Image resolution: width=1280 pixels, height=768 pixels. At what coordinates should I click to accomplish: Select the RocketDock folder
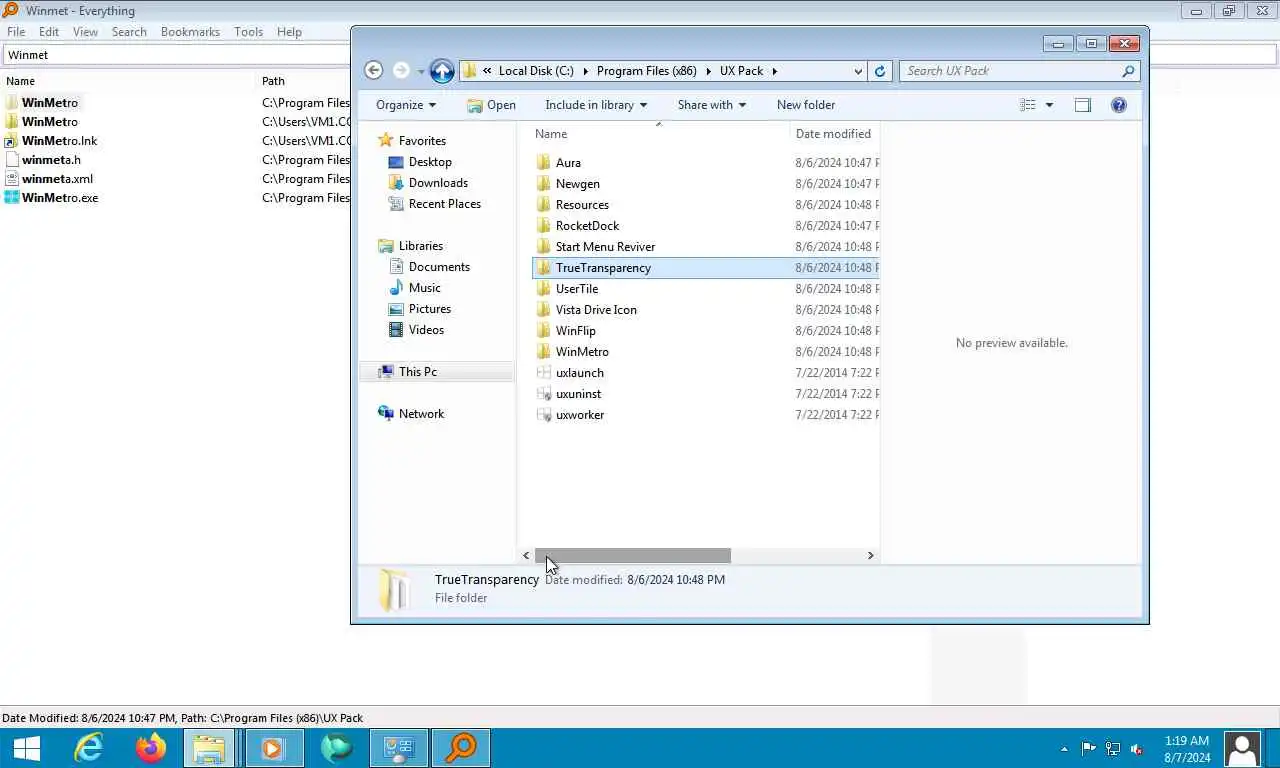[587, 226]
